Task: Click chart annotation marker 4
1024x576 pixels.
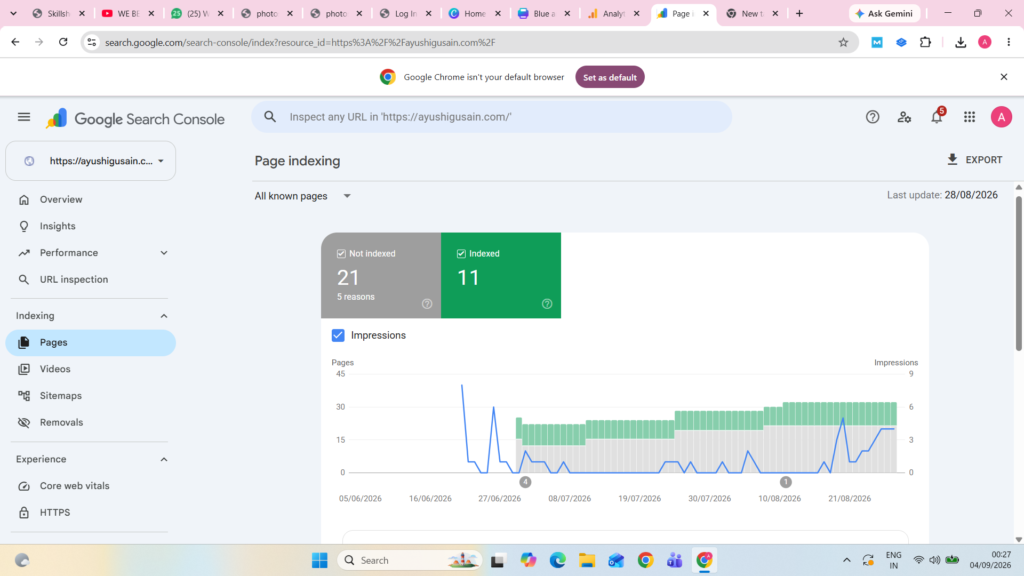Action: tap(525, 482)
